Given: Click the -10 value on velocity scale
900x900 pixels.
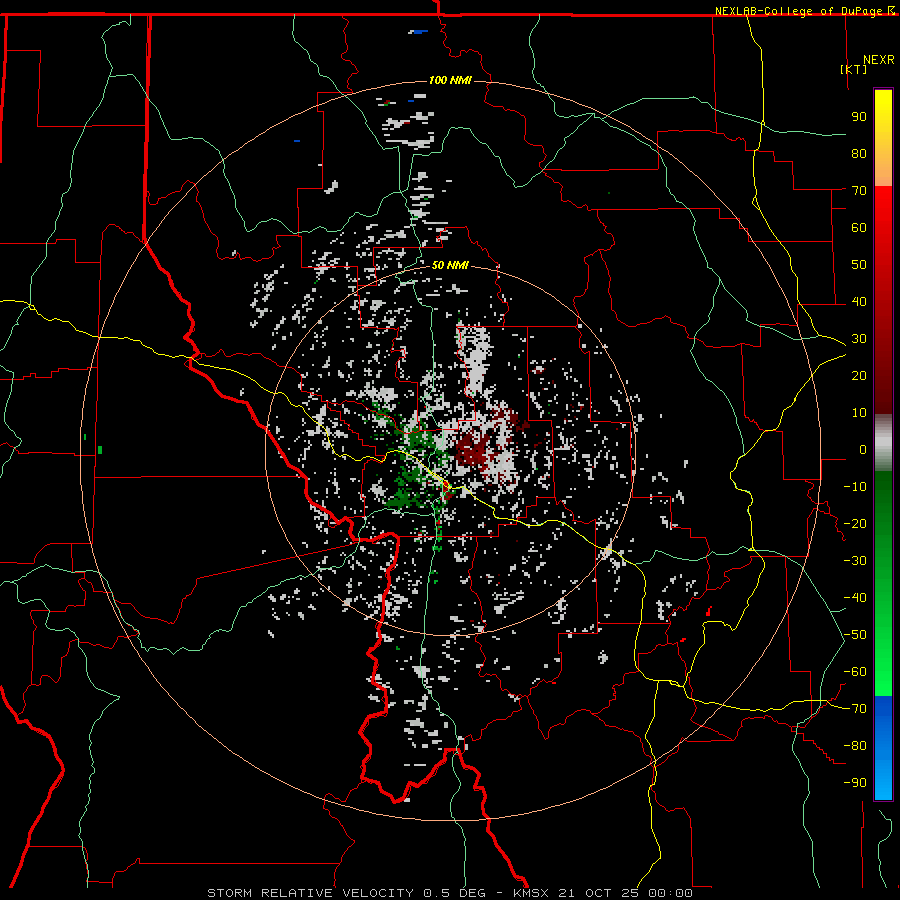Looking at the screenshot, I should tap(855, 487).
